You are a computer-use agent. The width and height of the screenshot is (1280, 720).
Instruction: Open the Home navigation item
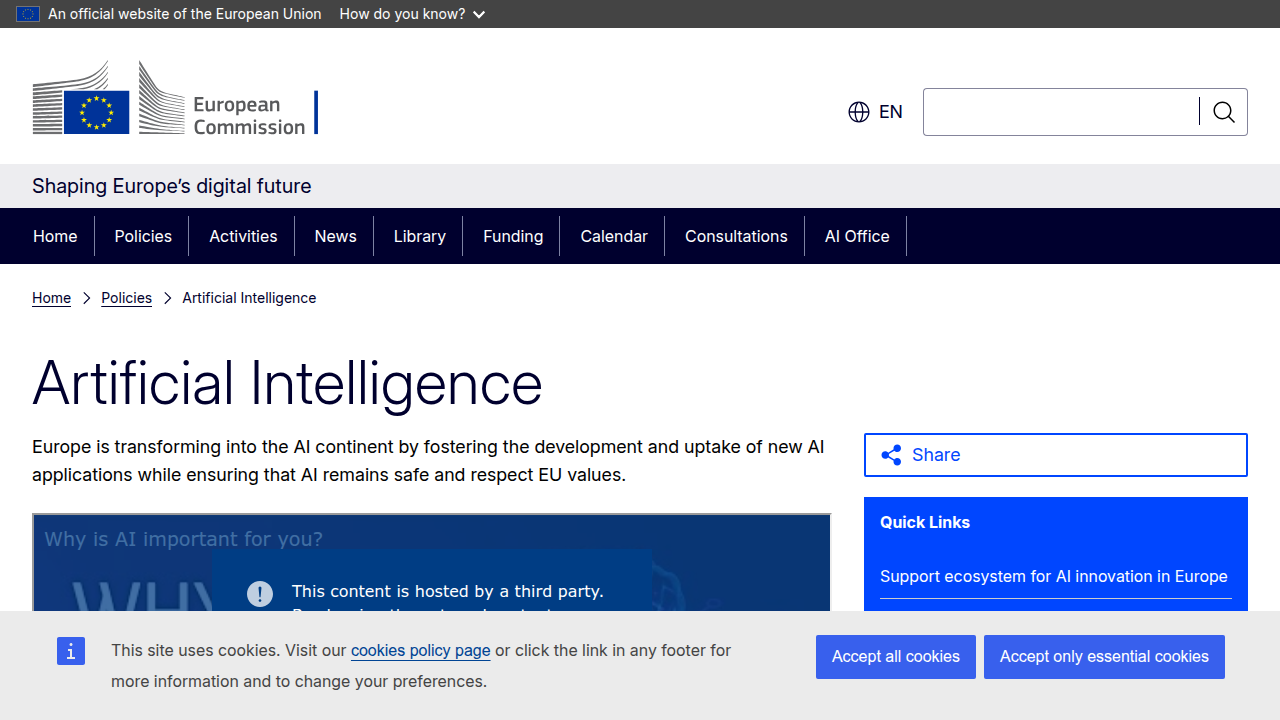55,236
